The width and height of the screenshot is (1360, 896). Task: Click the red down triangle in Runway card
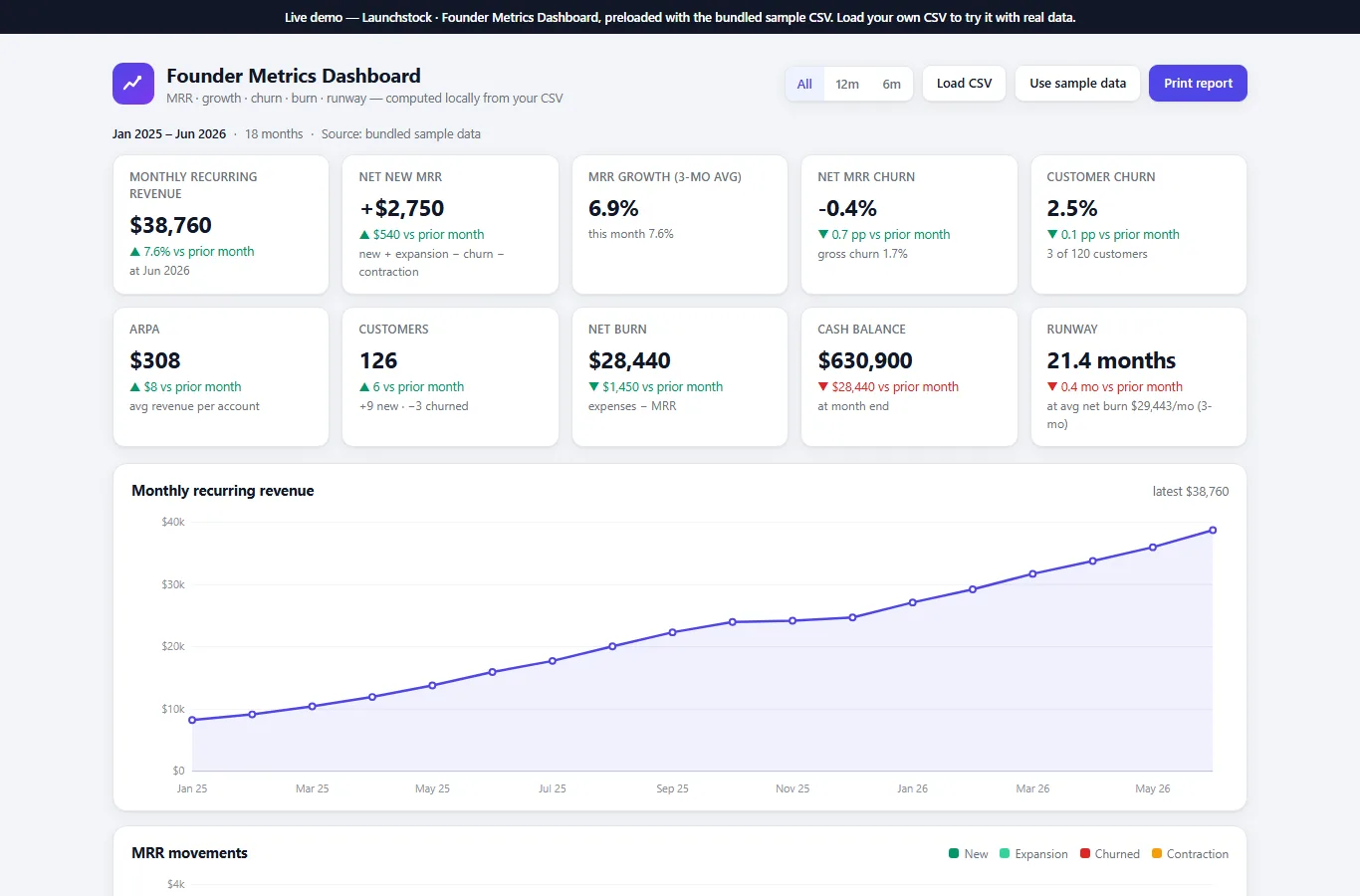1052,387
